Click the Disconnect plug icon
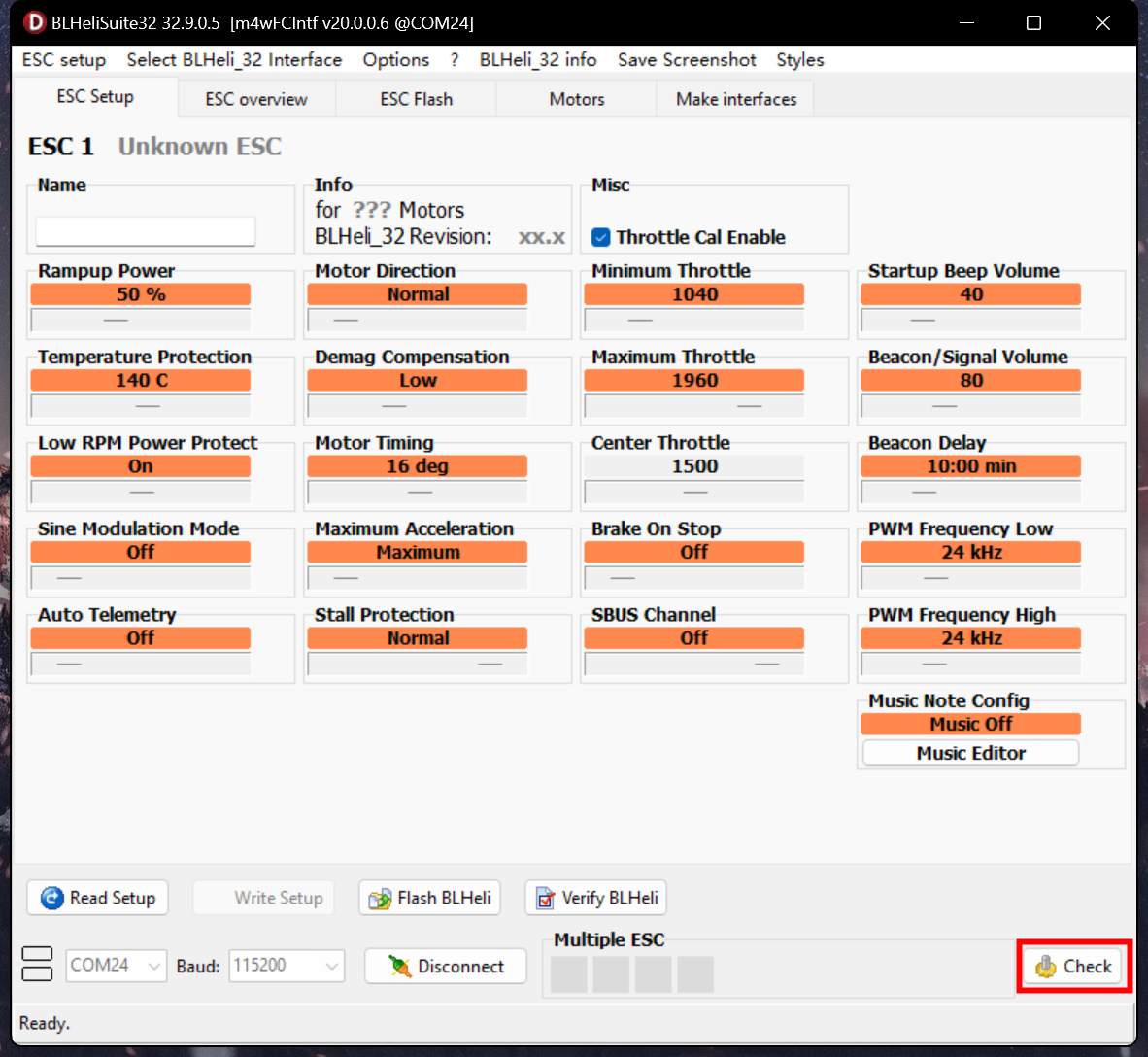This screenshot has height=1057, width=1148. pos(400,967)
